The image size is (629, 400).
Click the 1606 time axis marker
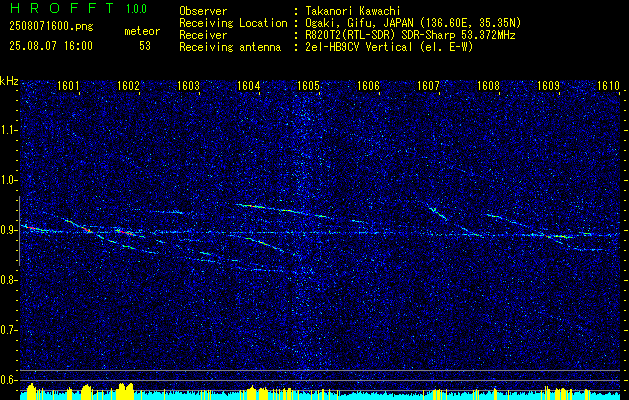pyautogui.click(x=368, y=86)
